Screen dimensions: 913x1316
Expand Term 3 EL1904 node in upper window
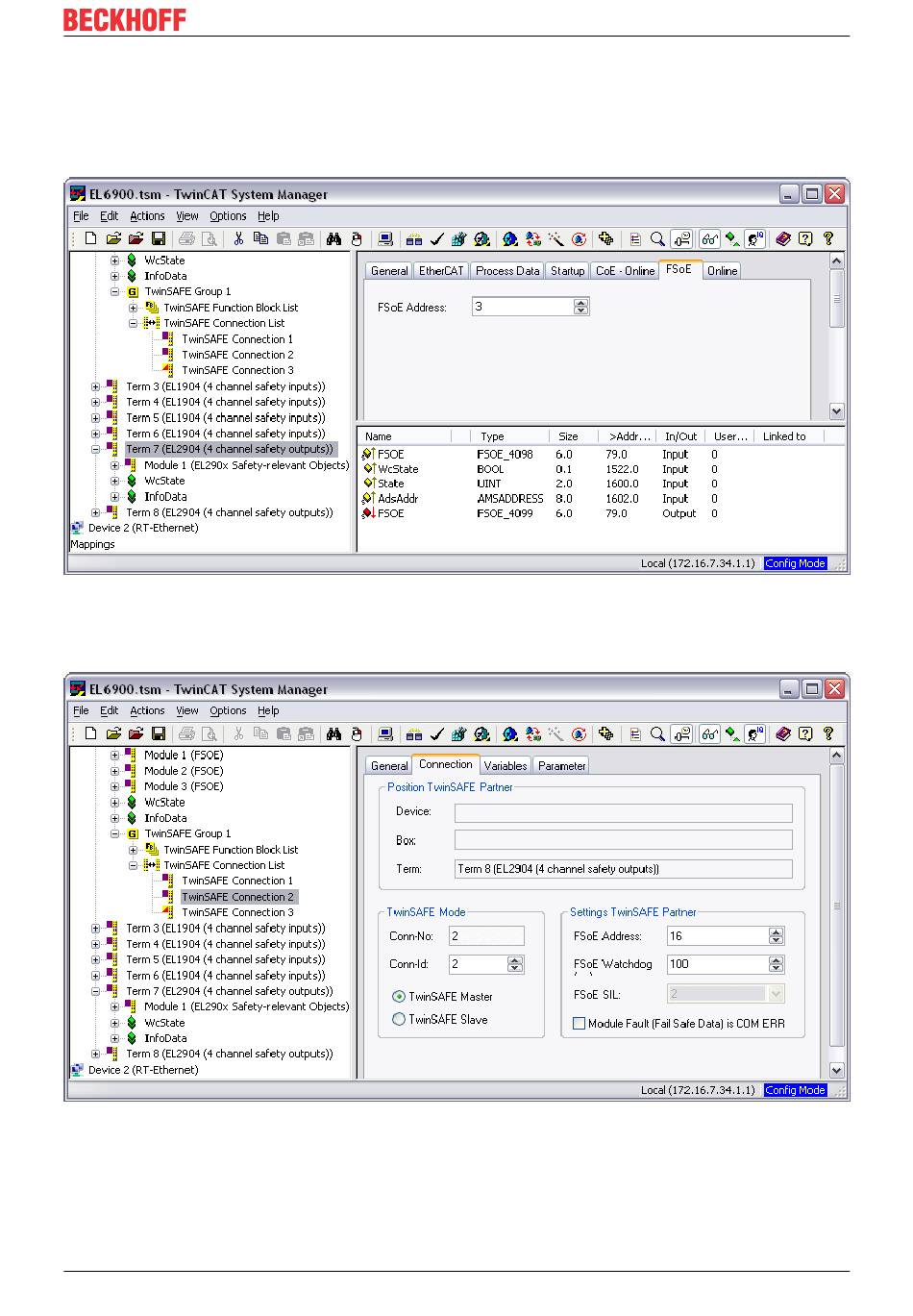(95, 386)
